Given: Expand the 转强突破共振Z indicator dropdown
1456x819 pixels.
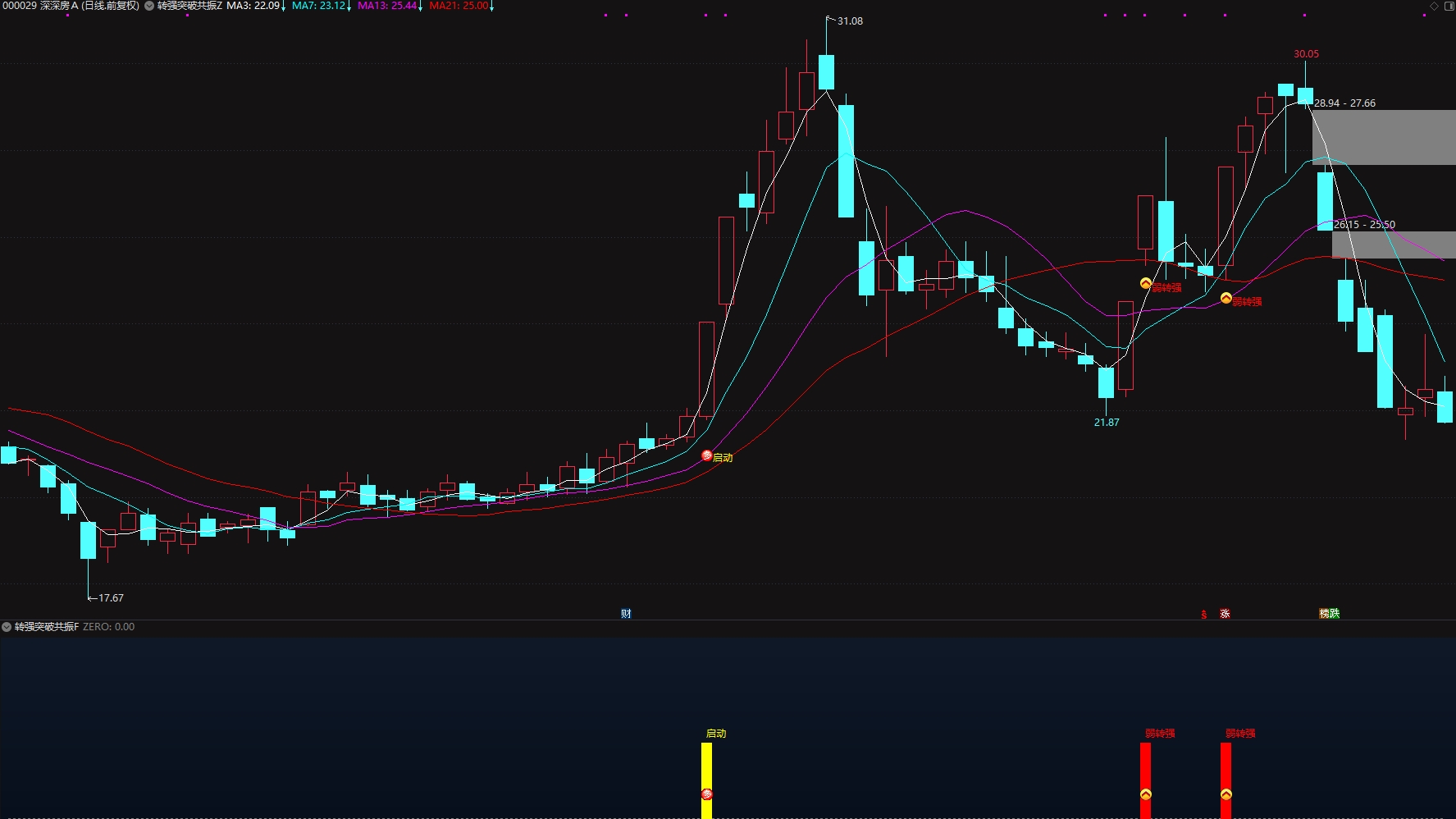Looking at the screenshot, I should point(149,6).
